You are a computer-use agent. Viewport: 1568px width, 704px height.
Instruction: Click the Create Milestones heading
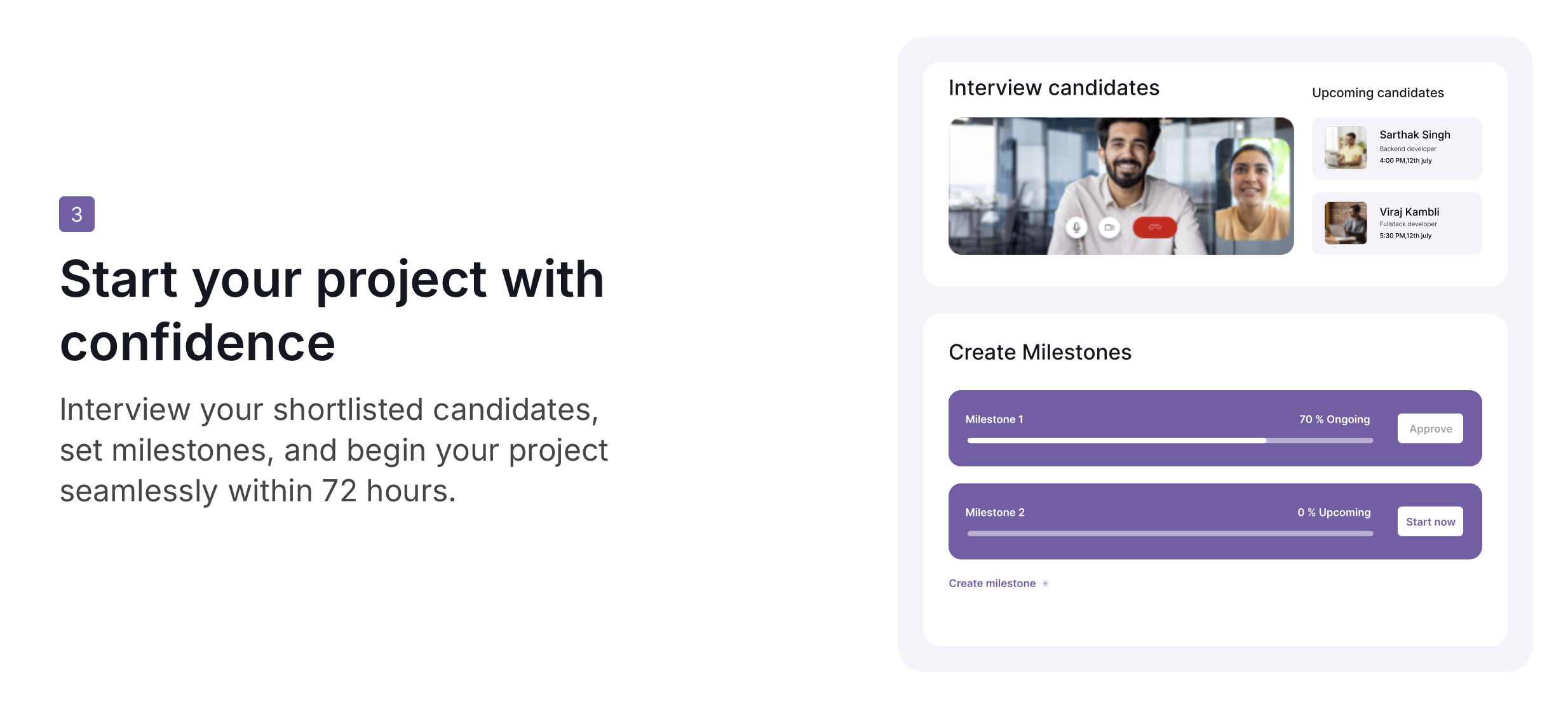pyautogui.click(x=1039, y=352)
